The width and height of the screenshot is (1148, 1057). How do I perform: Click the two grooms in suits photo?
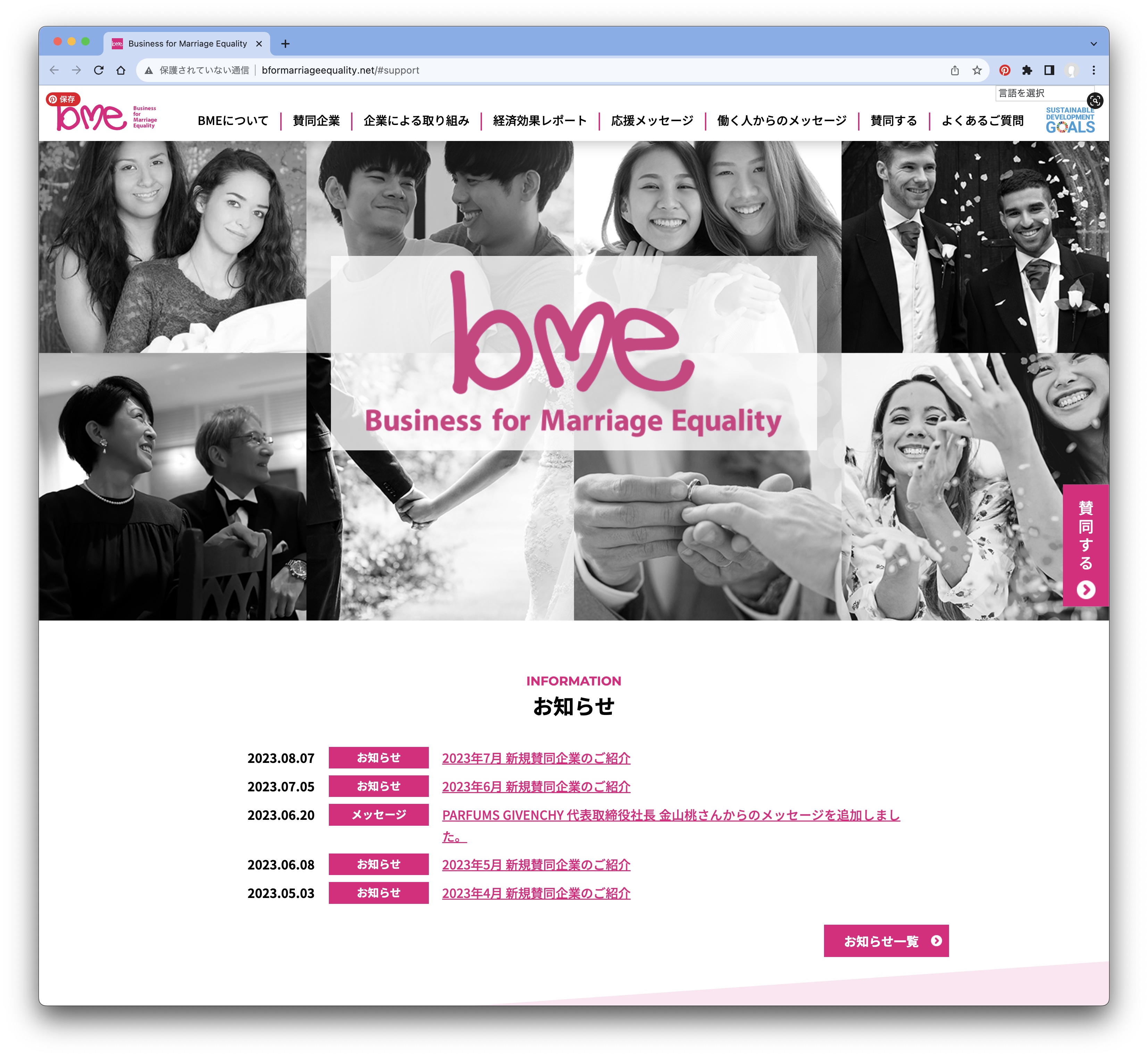click(x=975, y=247)
